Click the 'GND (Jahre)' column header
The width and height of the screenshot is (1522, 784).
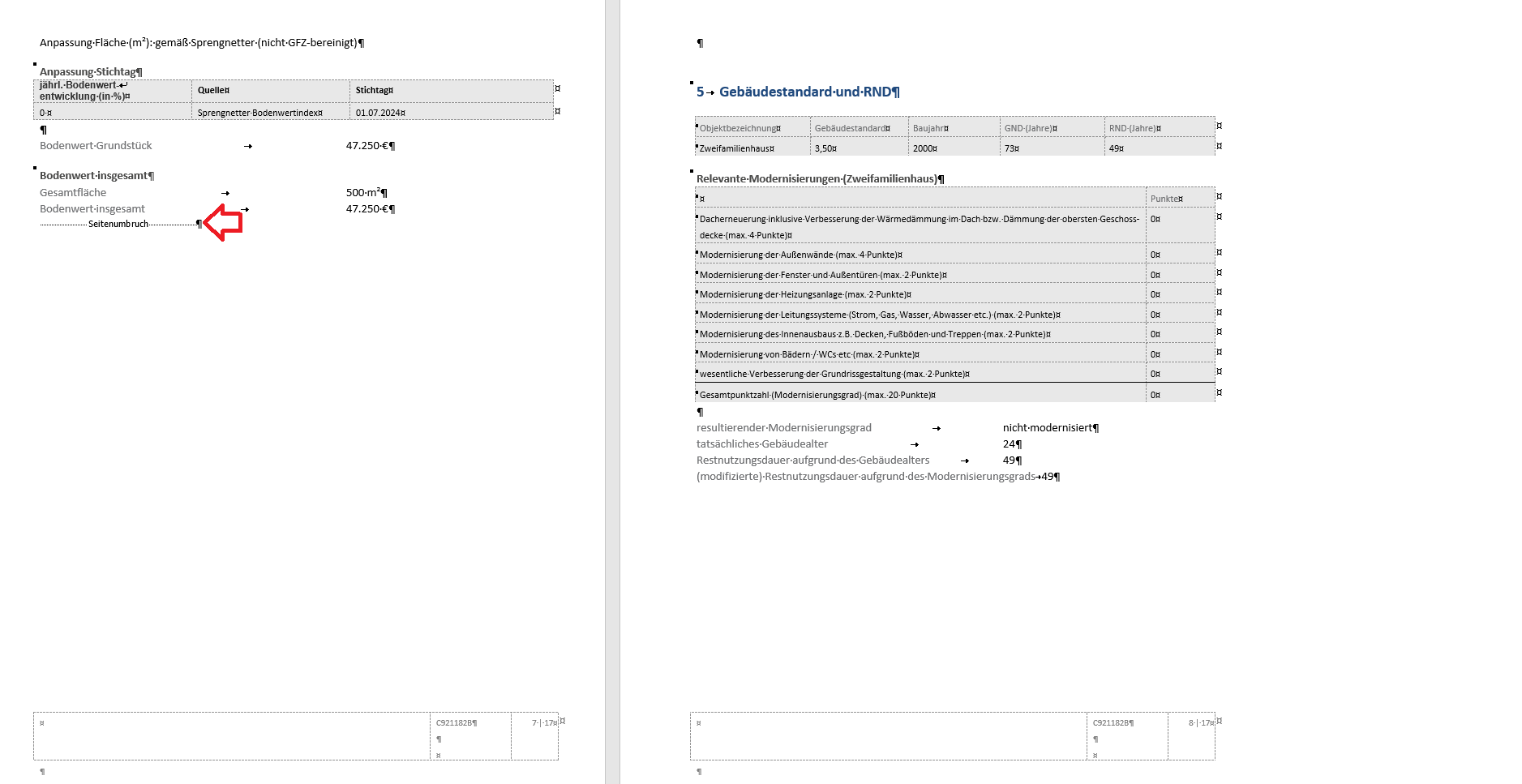point(1031,128)
